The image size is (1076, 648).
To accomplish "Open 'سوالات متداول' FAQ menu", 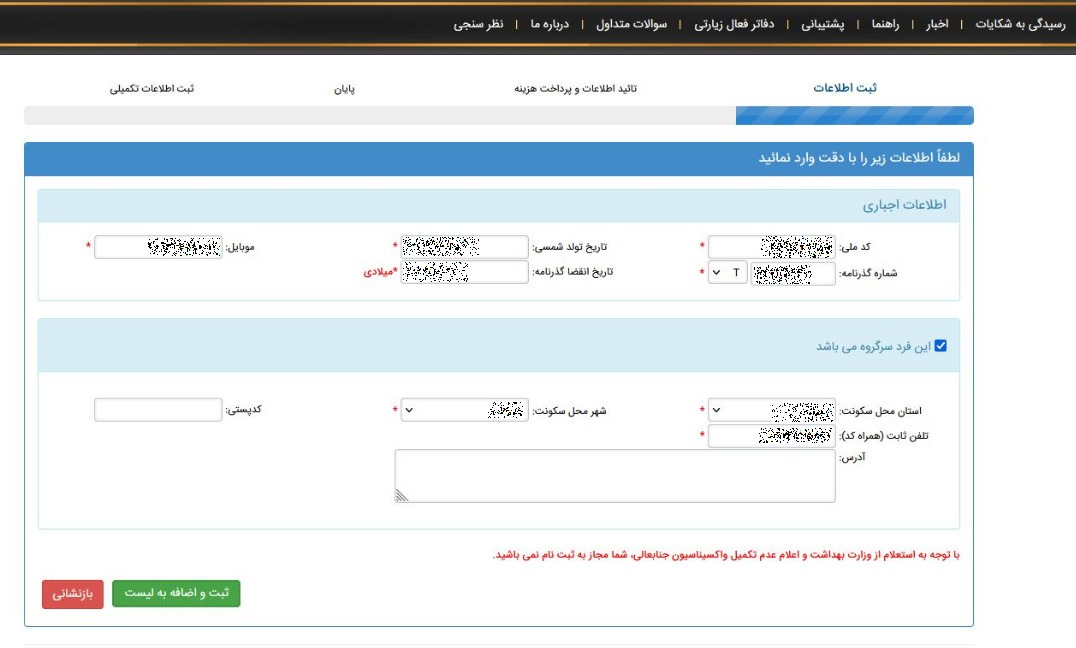I will [632, 24].
